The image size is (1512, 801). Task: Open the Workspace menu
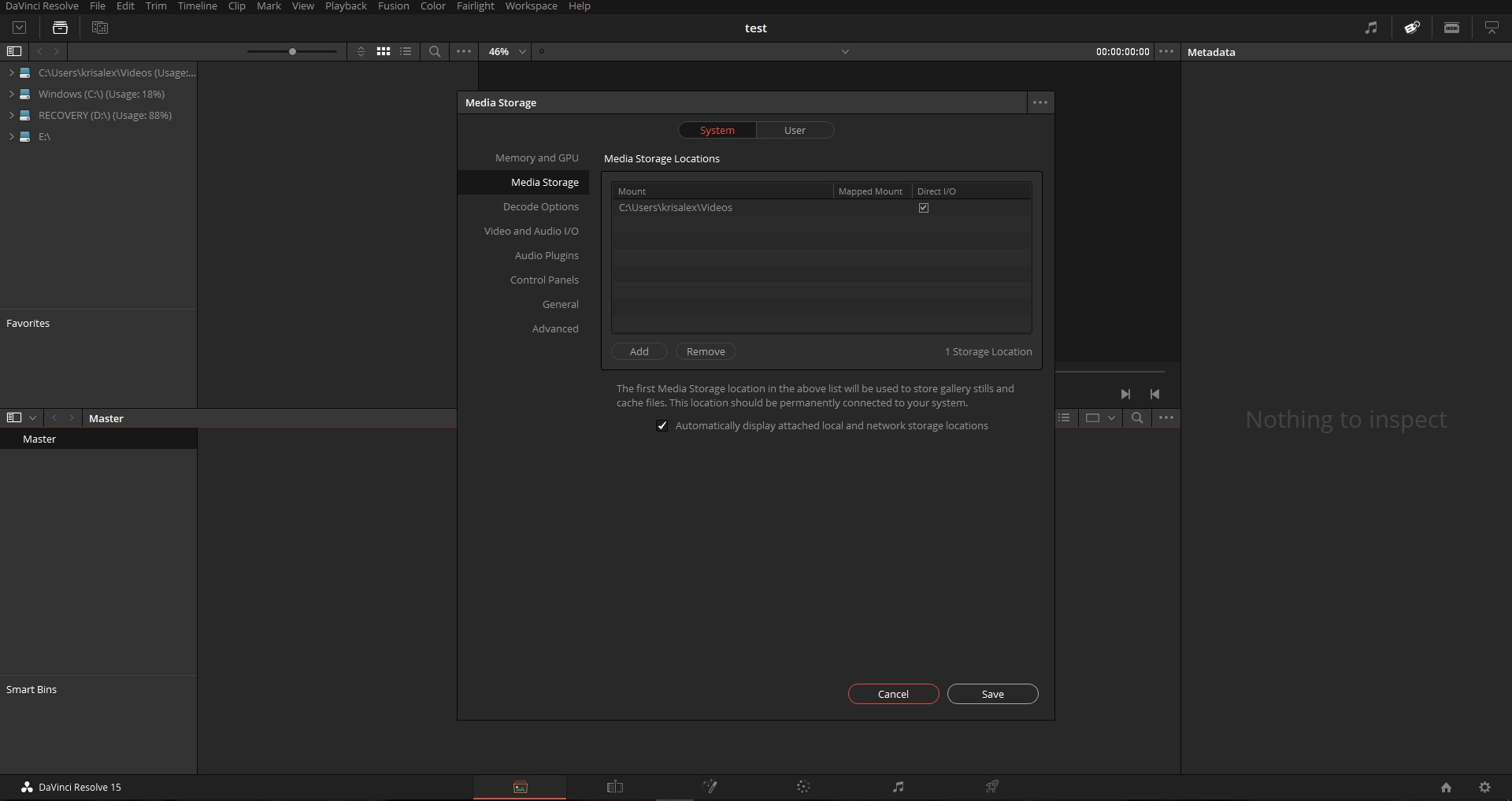pyautogui.click(x=532, y=6)
